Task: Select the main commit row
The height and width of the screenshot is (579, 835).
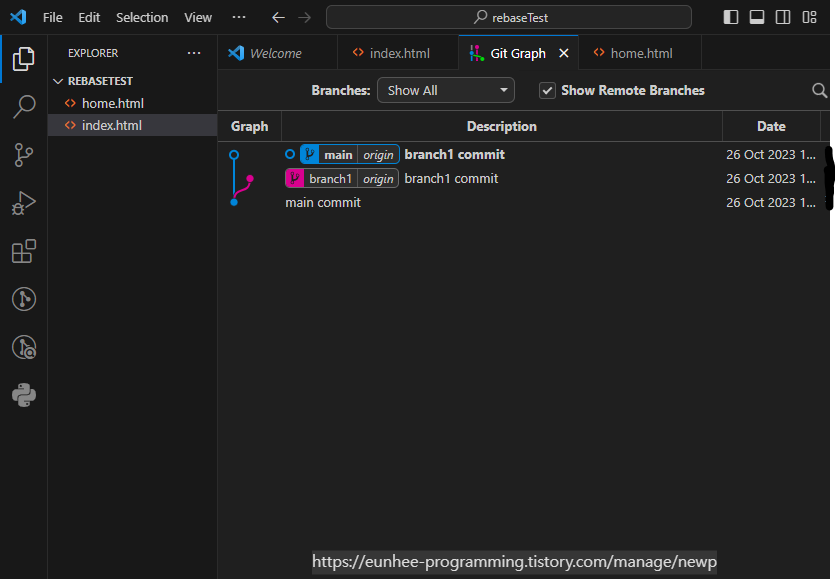Action: (x=523, y=202)
